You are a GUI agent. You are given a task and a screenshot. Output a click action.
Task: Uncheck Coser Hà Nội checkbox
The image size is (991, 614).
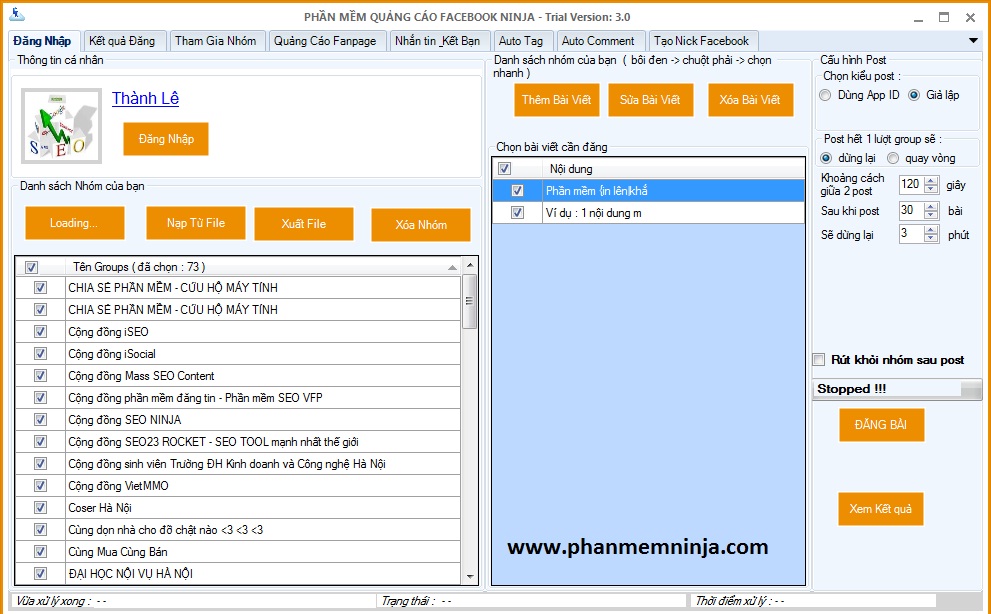pyautogui.click(x=40, y=508)
